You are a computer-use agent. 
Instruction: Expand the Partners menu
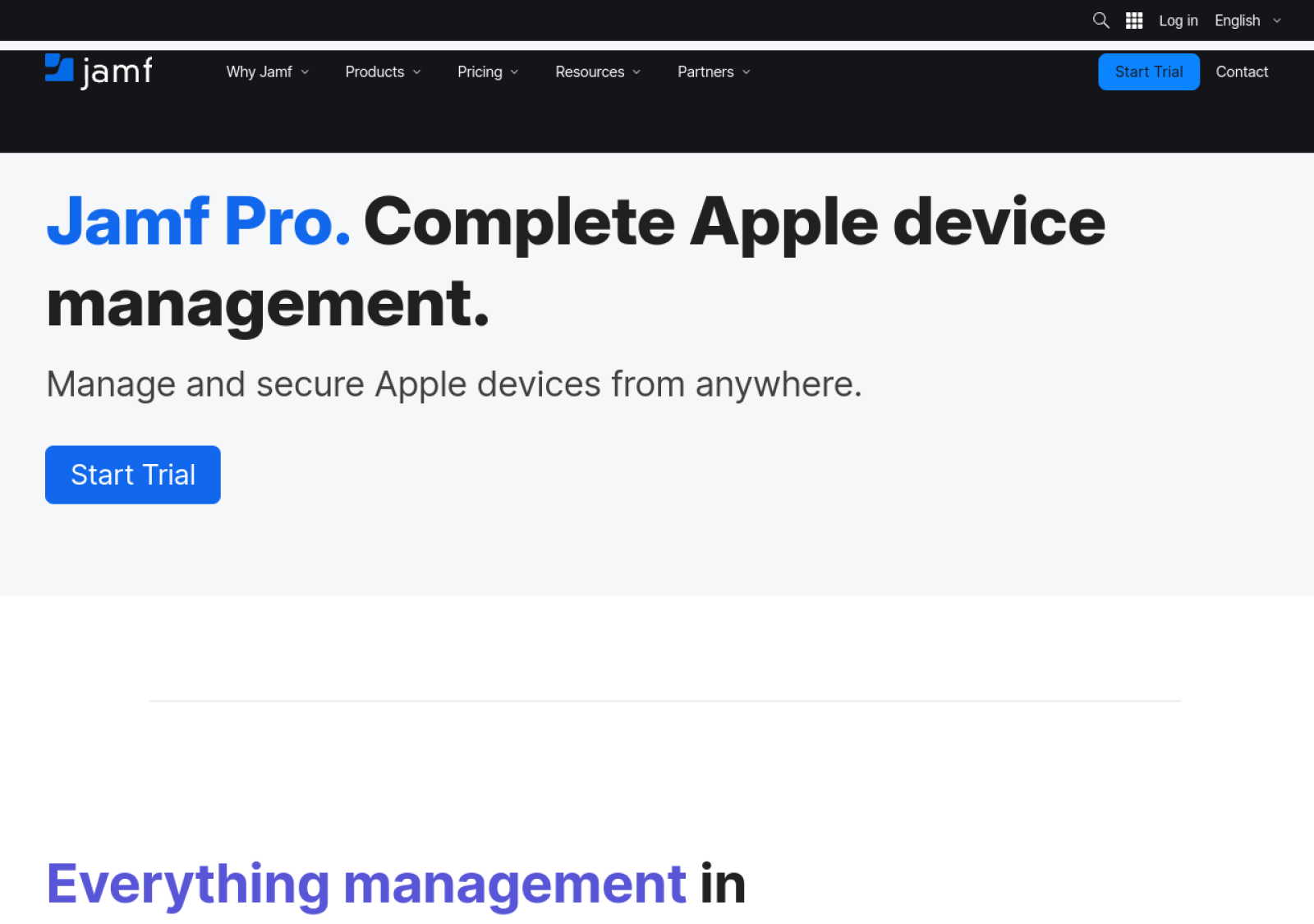[x=714, y=72]
